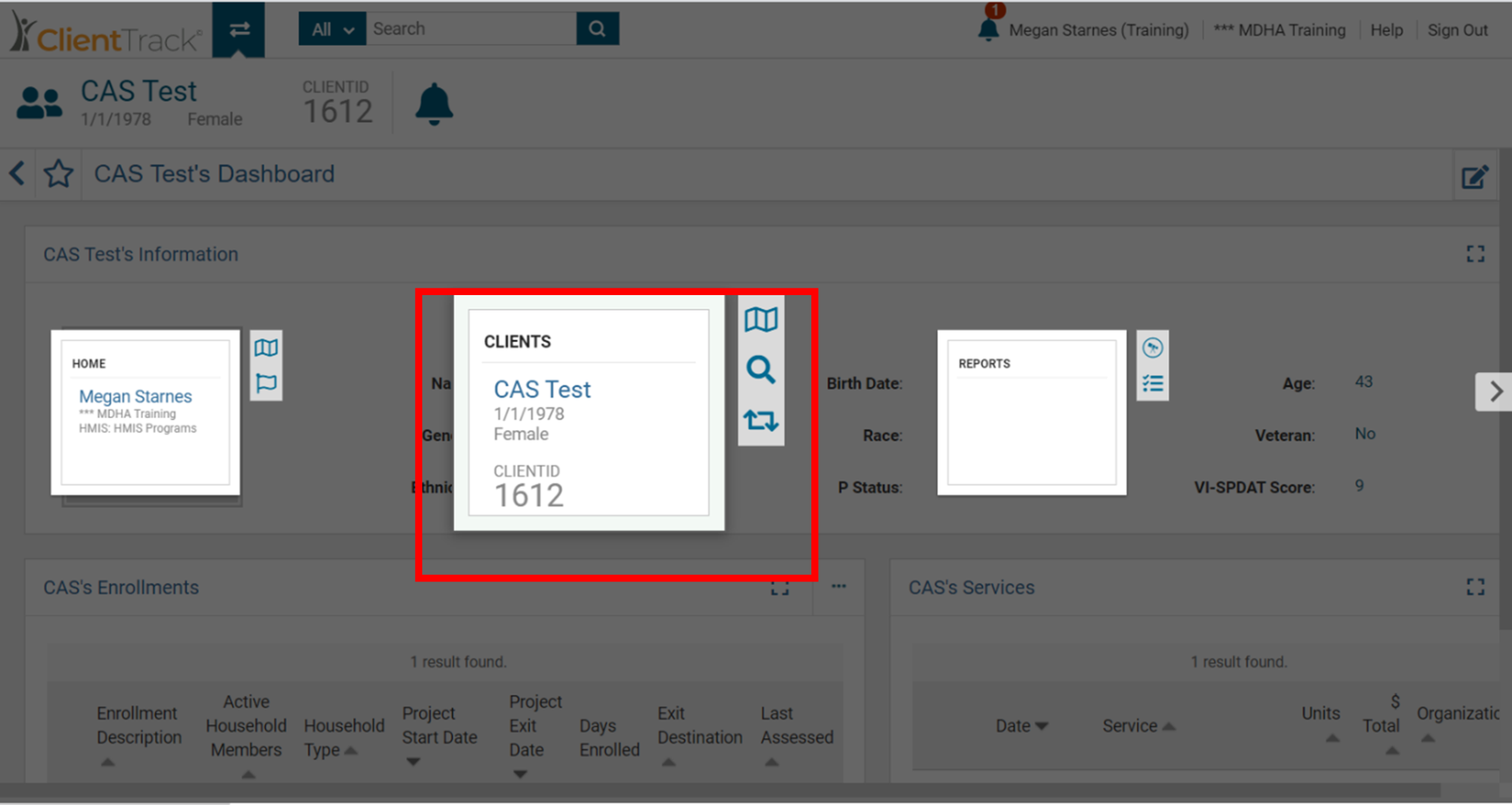Image resolution: width=1512 pixels, height=805 pixels.
Task: Favorite the dashboard with the star icon
Action: [x=58, y=174]
